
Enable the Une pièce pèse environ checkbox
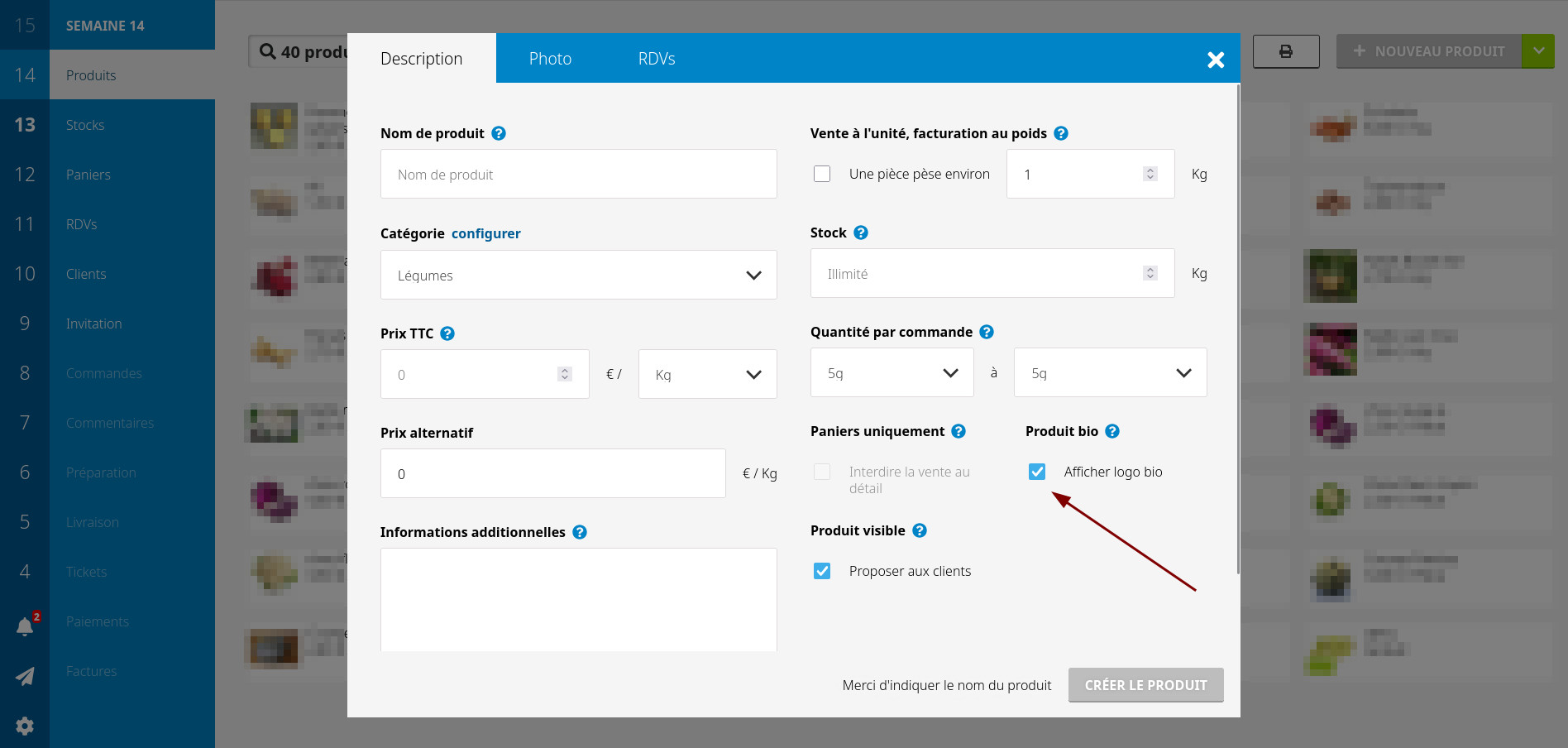coord(822,174)
